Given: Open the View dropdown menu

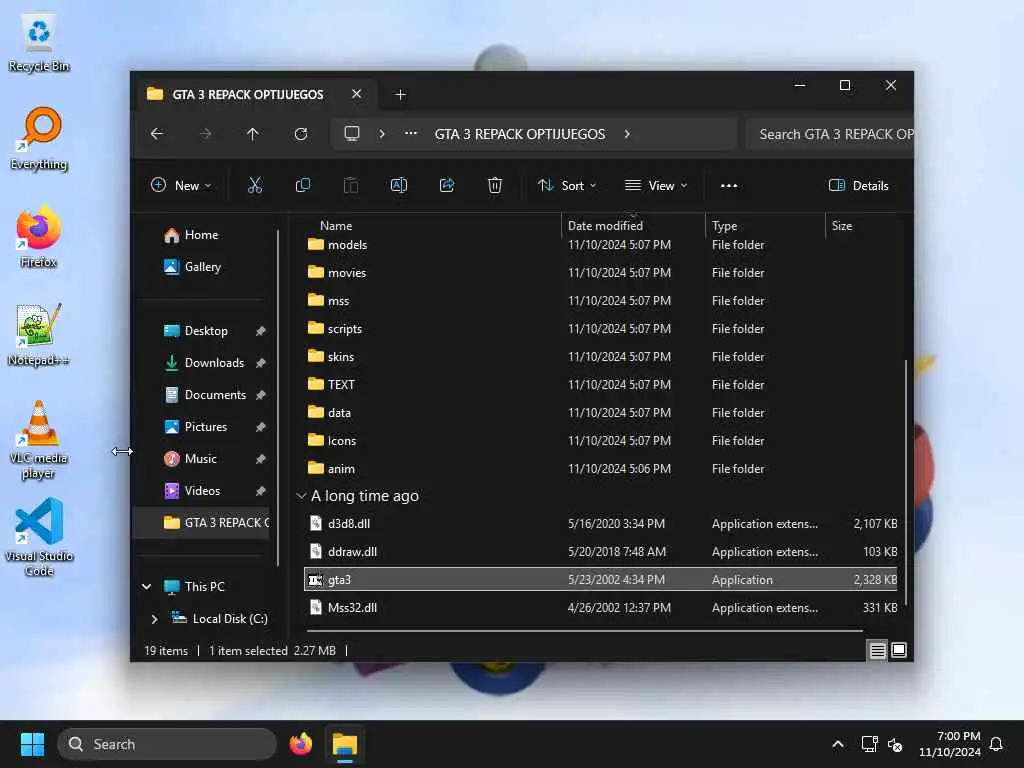Looking at the screenshot, I should pos(656,185).
